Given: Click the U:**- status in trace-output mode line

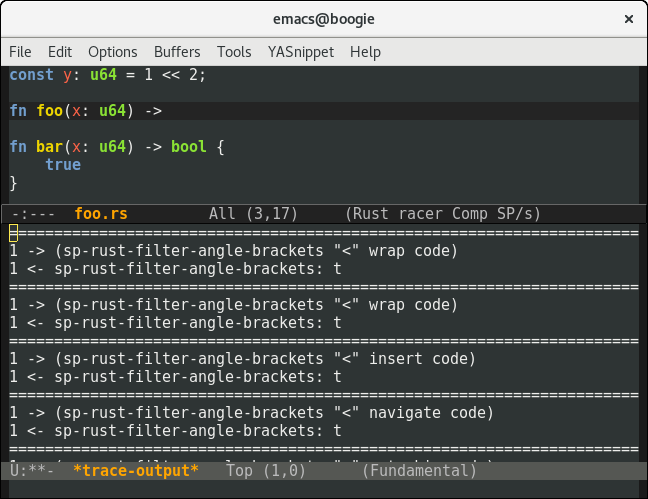Looking at the screenshot, I should click(x=30, y=470).
